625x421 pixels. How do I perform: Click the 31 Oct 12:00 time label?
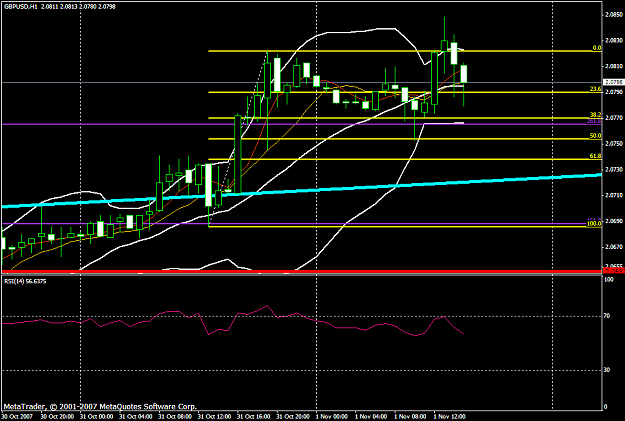[x=214, y=417]
